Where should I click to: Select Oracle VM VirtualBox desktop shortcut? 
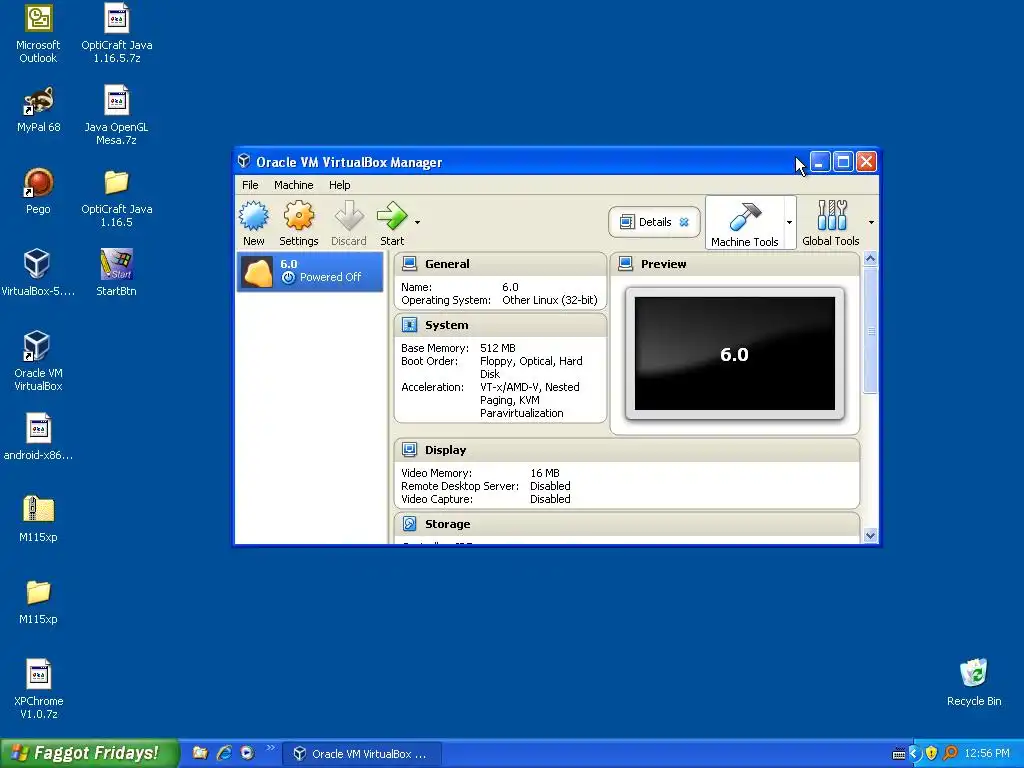click(x=38, y=362)
